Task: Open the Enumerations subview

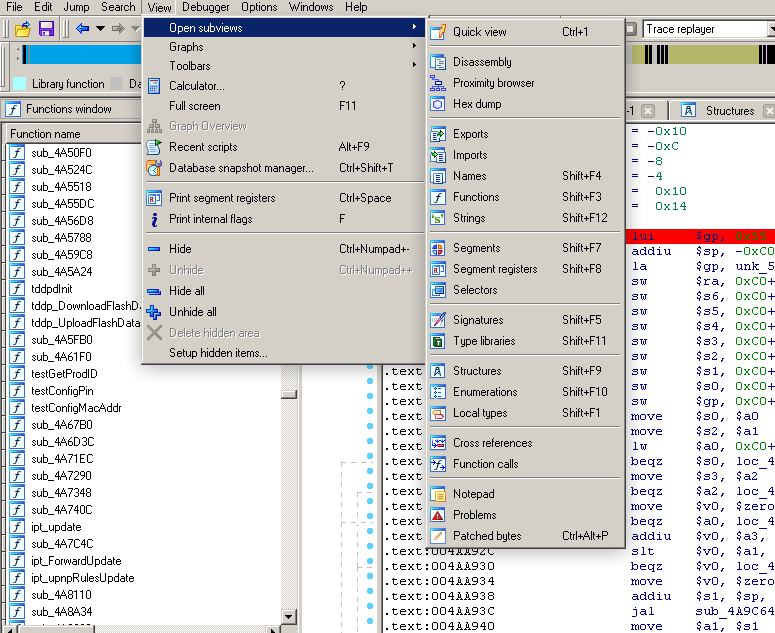Action: (525, 392)
